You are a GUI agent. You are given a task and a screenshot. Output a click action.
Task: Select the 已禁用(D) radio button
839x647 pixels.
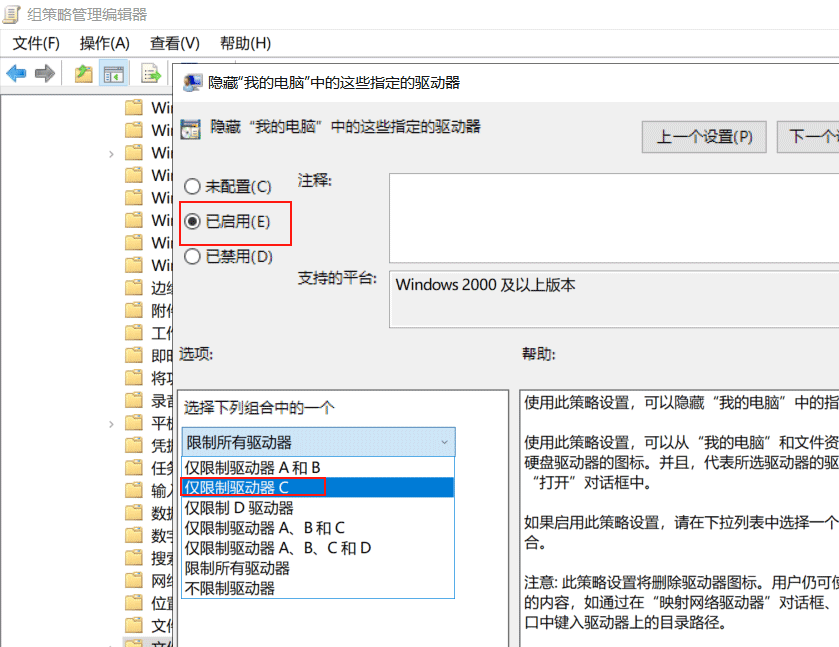pos(192,256)
